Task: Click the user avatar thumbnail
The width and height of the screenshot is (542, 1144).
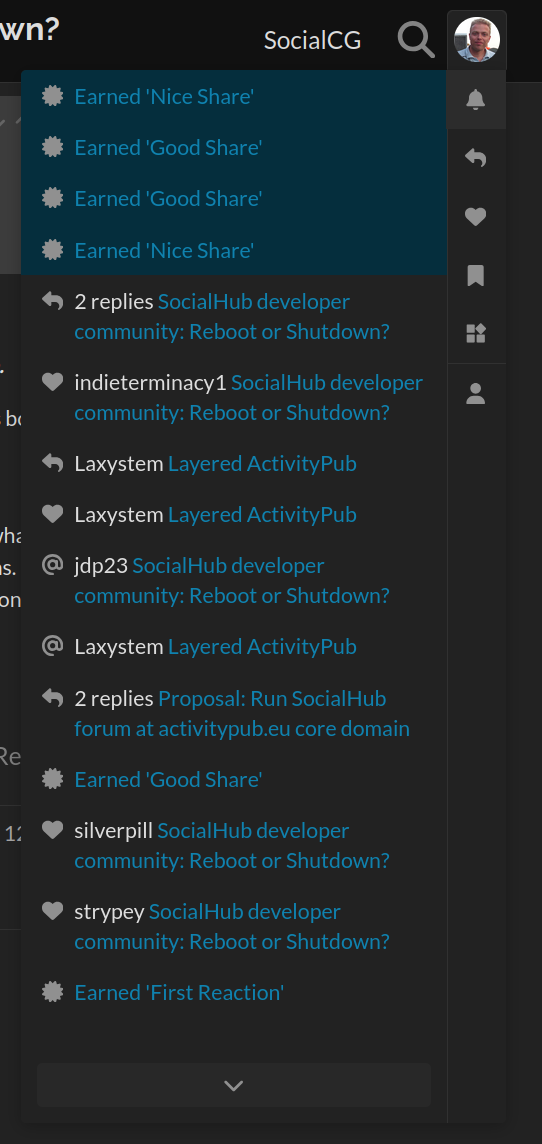Action: [476, 39]
